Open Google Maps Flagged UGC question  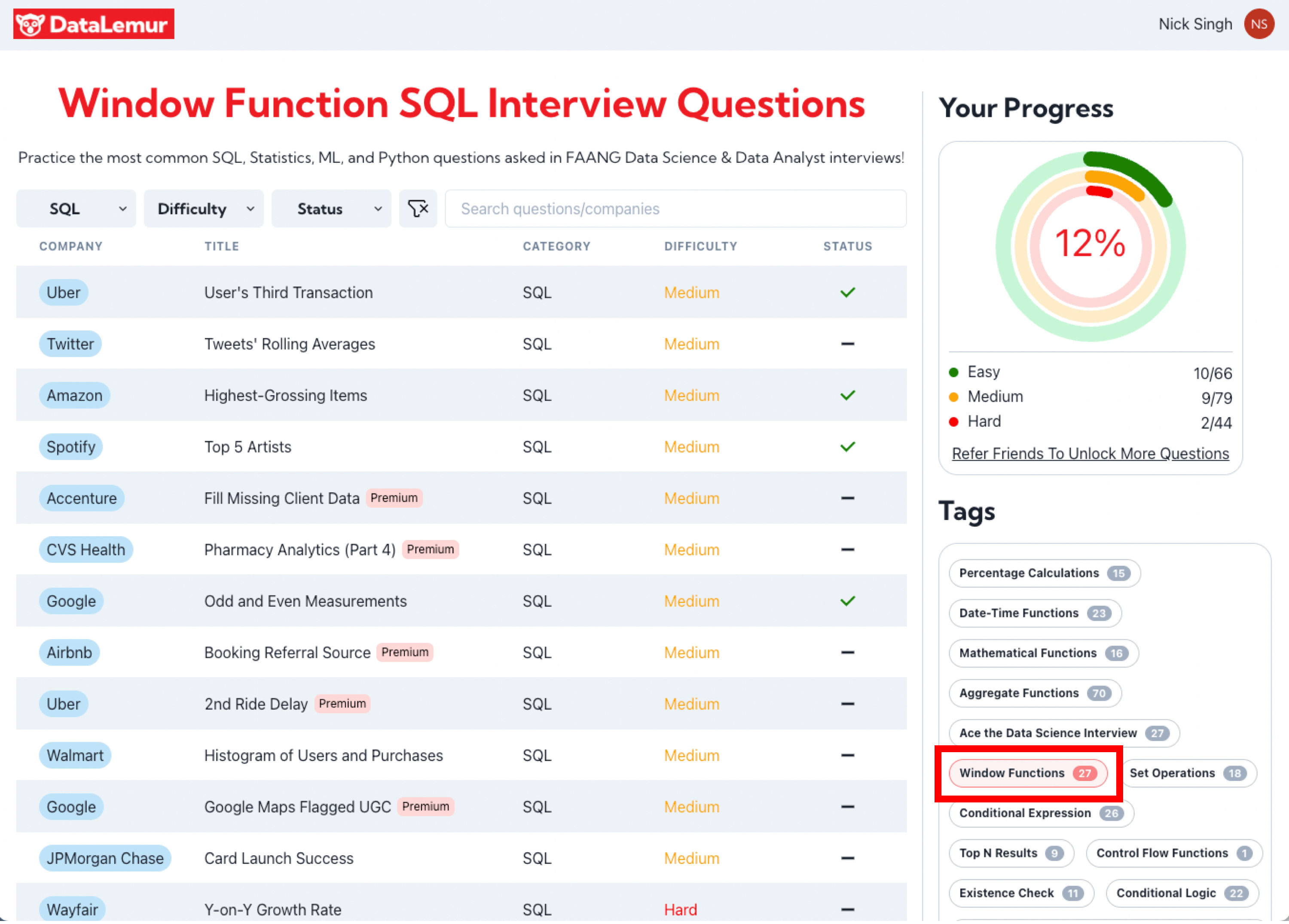(297, 807)
